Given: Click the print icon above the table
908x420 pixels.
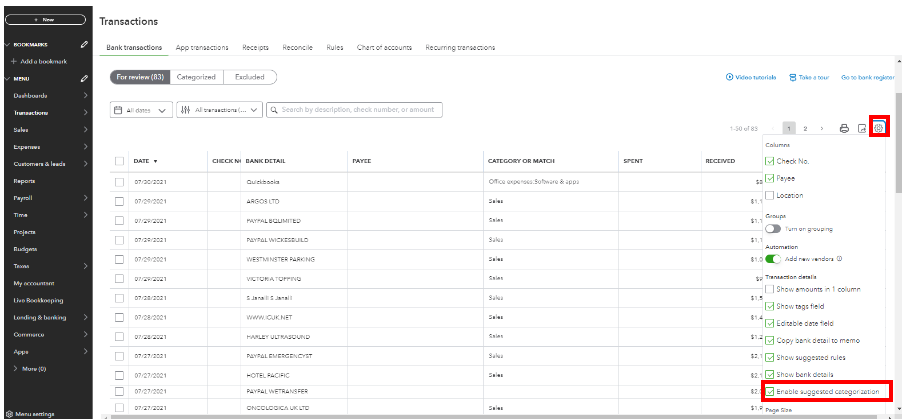Looking at the screenshot, I should coord(844,128).
